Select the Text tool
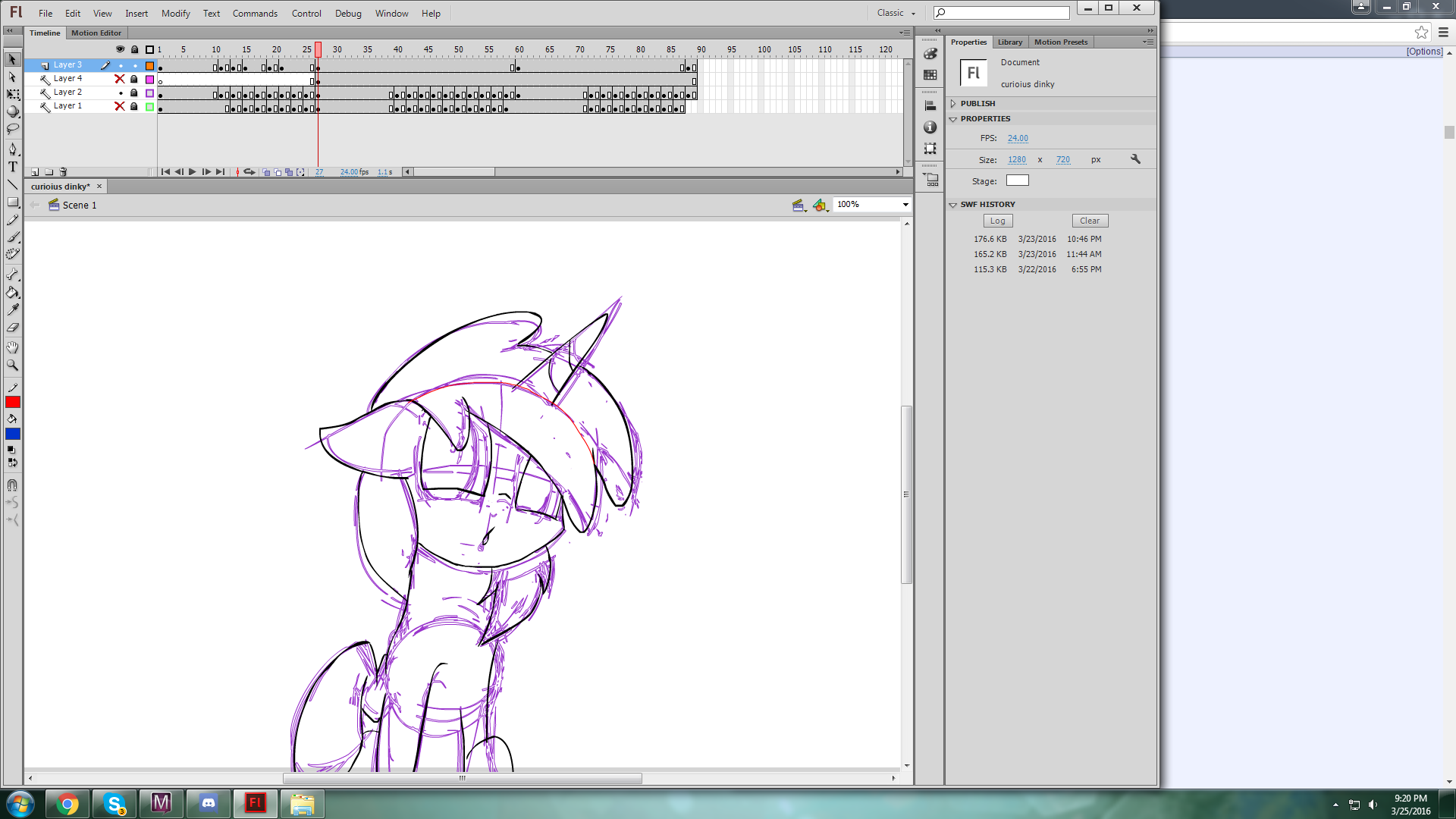Screen dimensions: 1456x819 (x=13, y=167)
